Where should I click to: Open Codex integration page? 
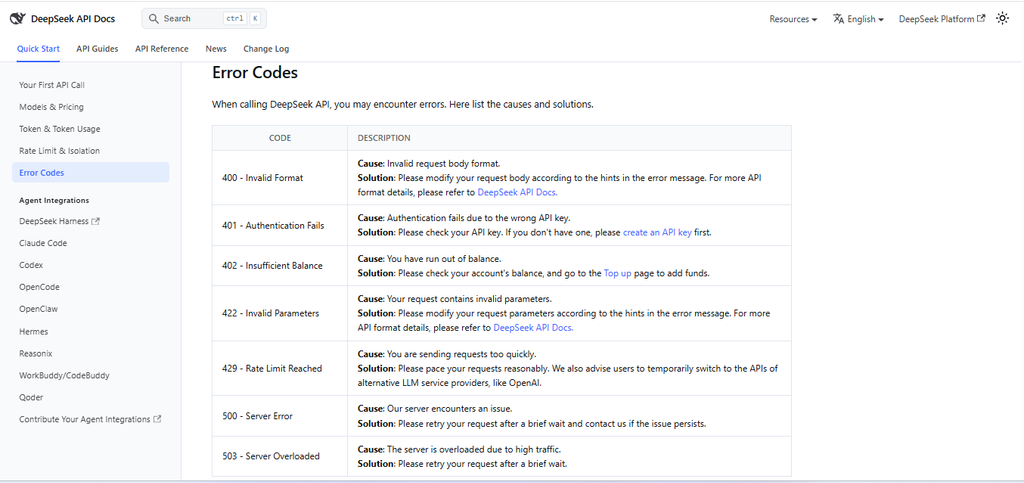click(31, 265)
